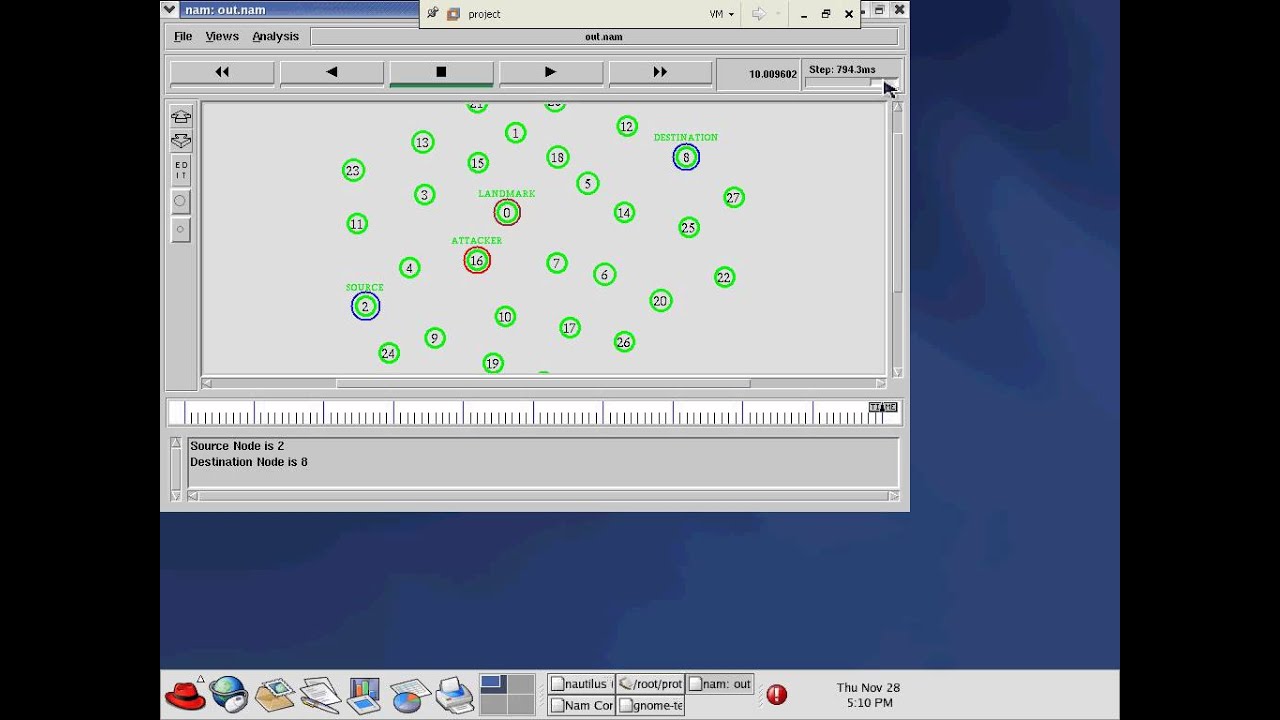The image size is (1280, 720).
Task: Launch the web browser globe icon
Action: (x=229, y=693)
